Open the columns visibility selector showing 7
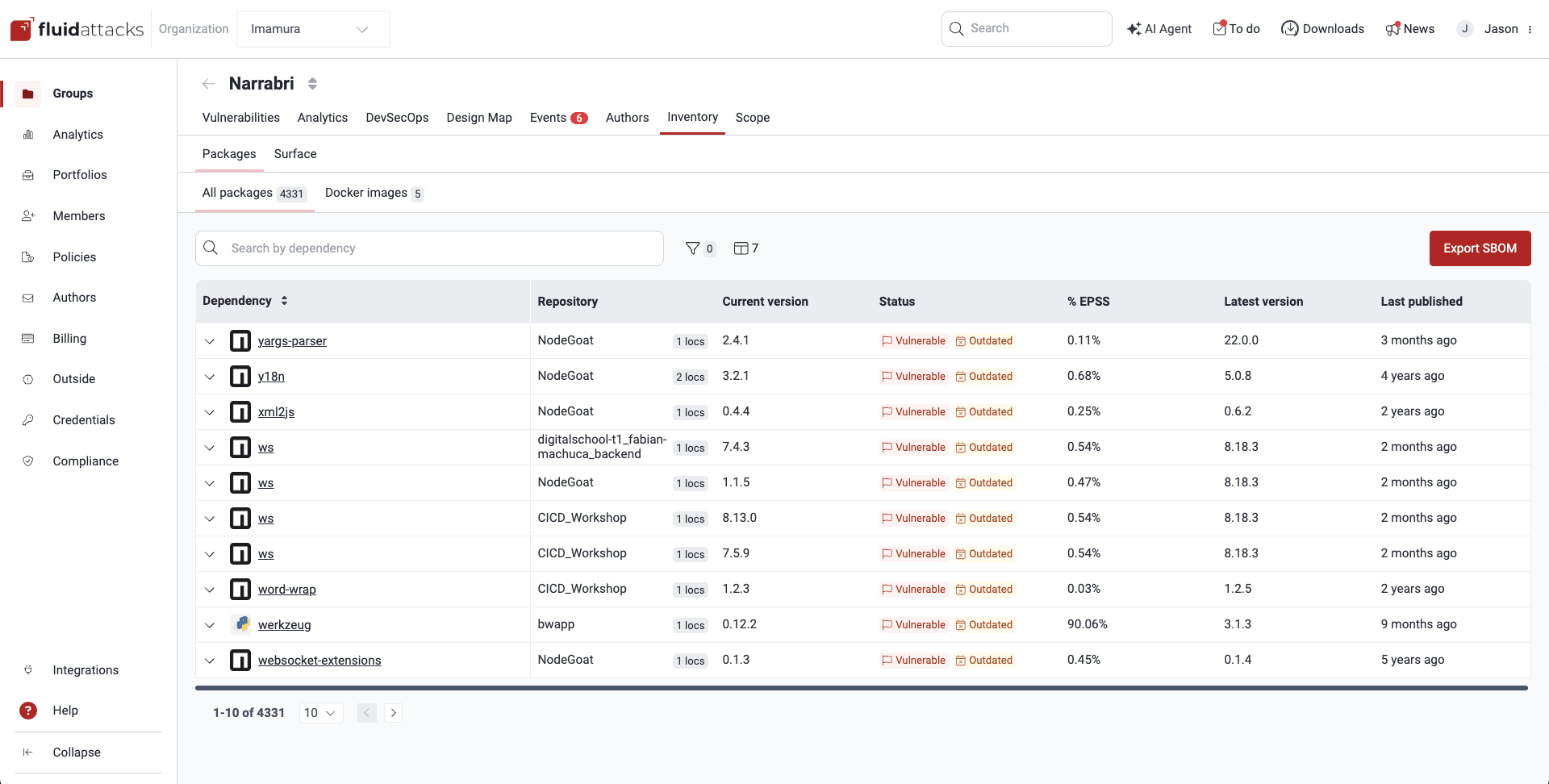This screenshot has width=1549, height=784. point(746,248)
